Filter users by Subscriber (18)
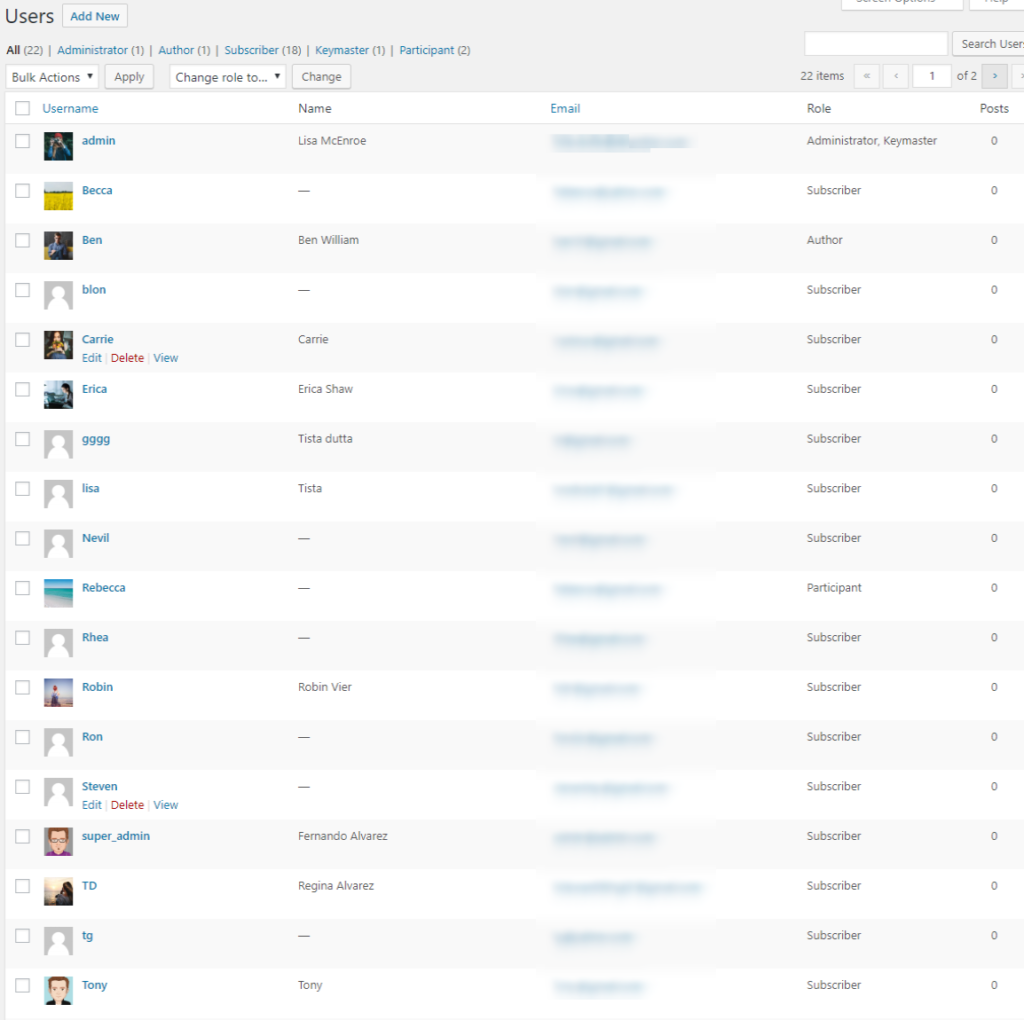 tap(252, 50)
